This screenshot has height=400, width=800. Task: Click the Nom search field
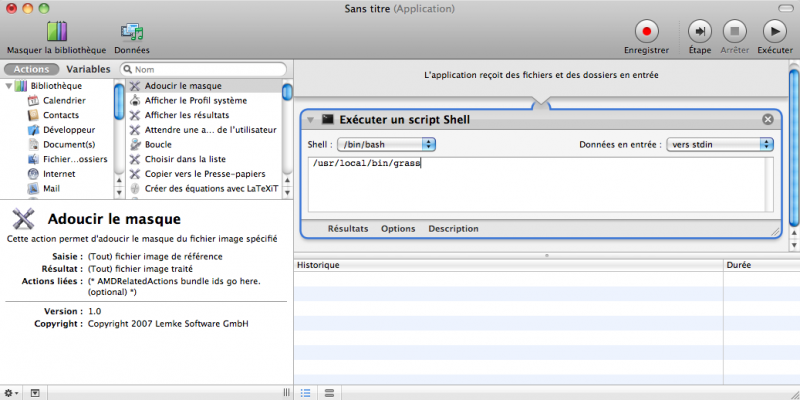(205, 69)
